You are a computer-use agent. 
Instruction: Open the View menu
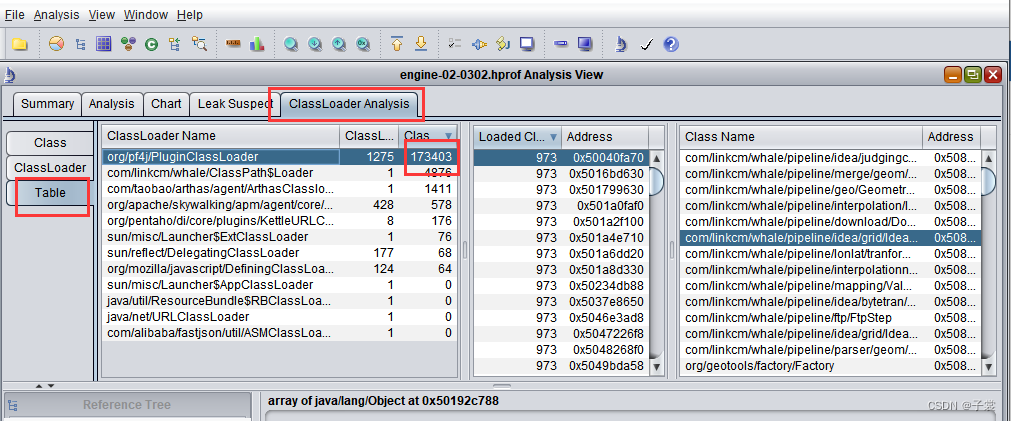pyautogui.click(x=101, y=15)
